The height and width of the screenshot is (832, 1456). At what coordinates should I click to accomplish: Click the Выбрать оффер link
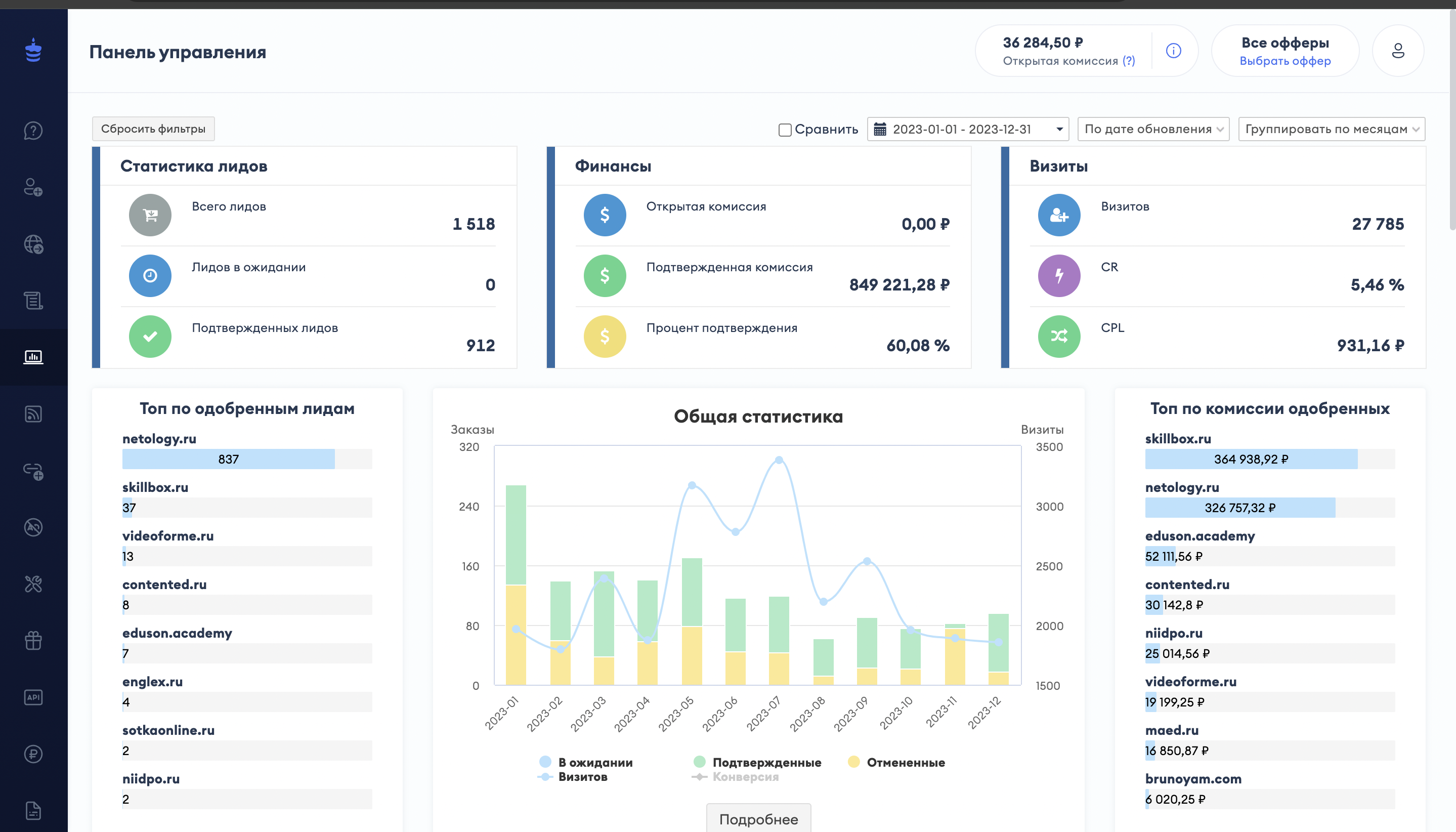point(1284,61)
